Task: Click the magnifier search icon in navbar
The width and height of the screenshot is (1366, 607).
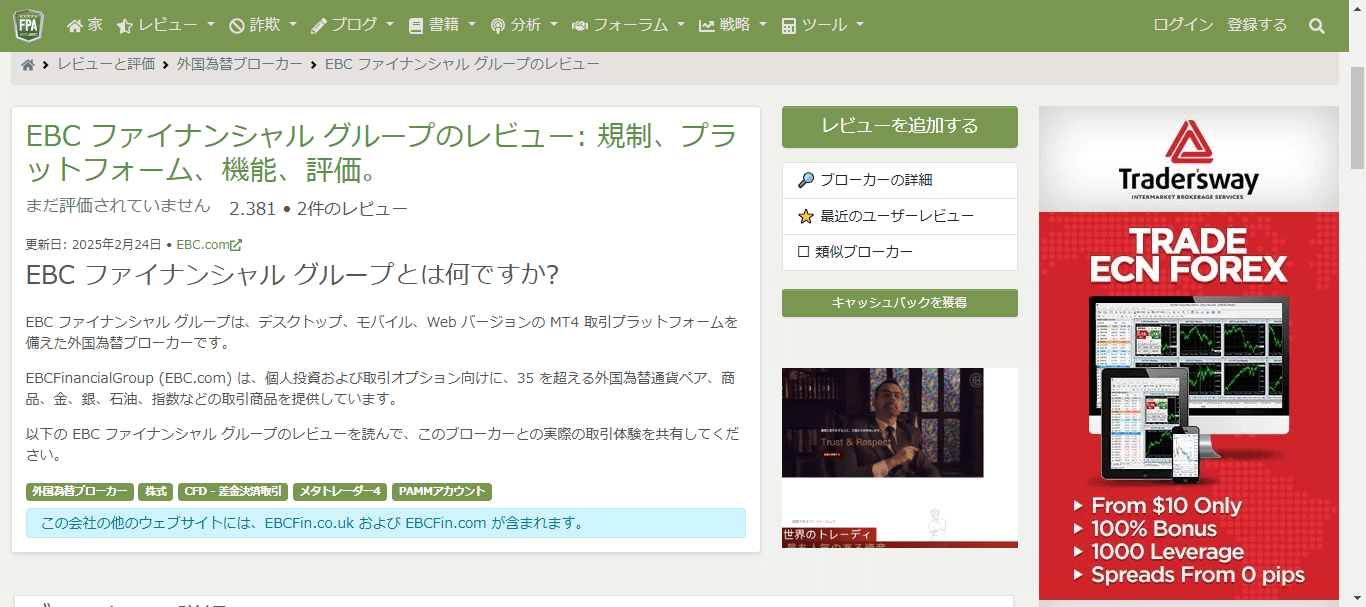Action: (1317, 26)
